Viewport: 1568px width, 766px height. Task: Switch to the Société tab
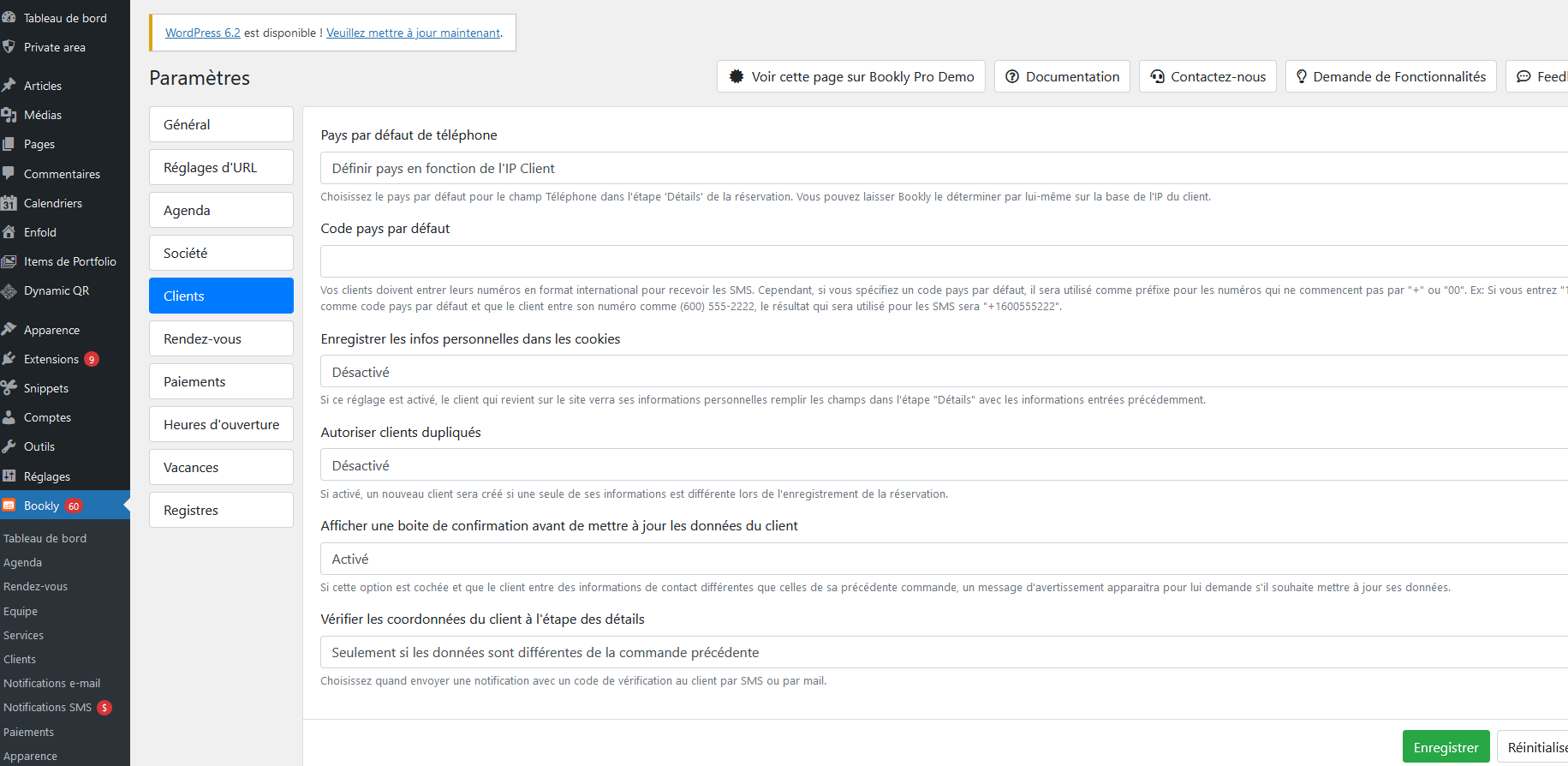point(221,253)
